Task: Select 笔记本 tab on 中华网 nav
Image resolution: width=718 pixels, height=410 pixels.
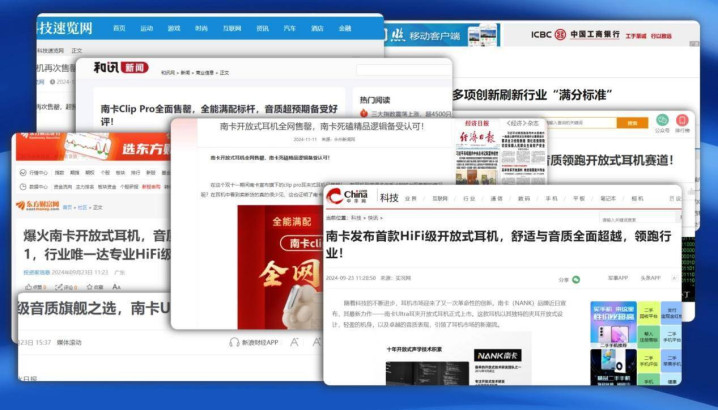Action: click(608, 199)
